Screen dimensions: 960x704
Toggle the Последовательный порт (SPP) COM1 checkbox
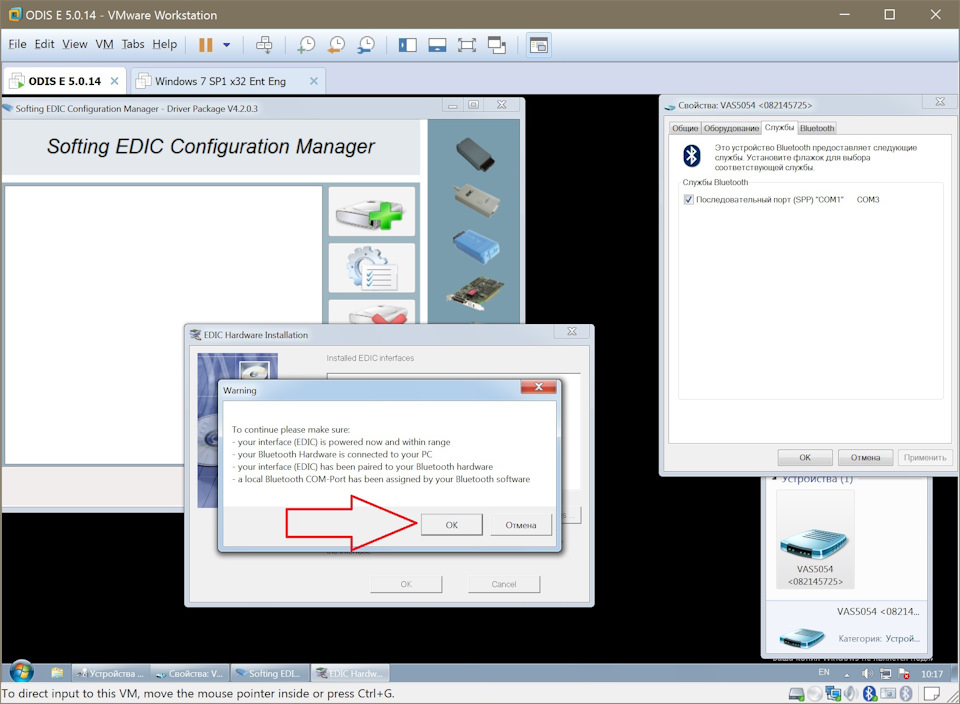[689, 200]
